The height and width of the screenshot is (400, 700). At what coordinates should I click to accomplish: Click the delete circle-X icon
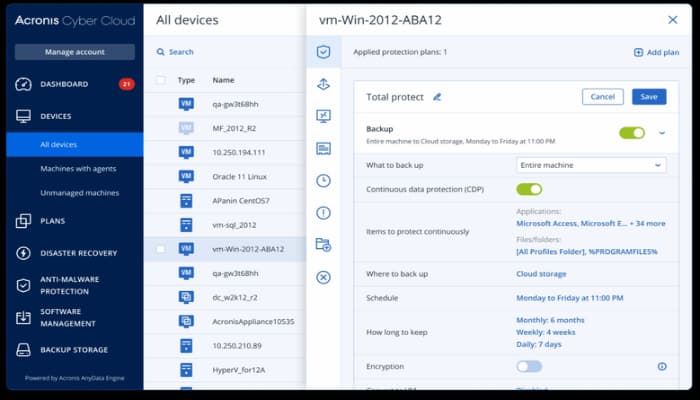[323, 277]
